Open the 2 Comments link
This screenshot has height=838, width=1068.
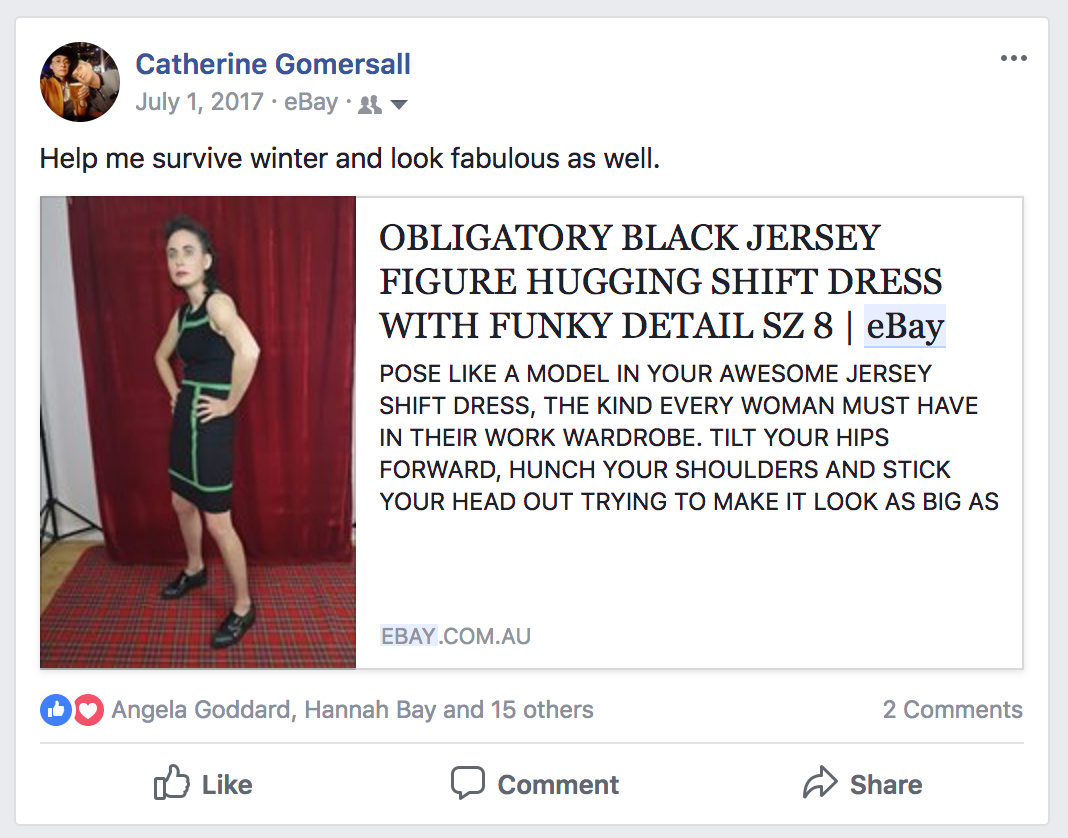coord(952,710)
